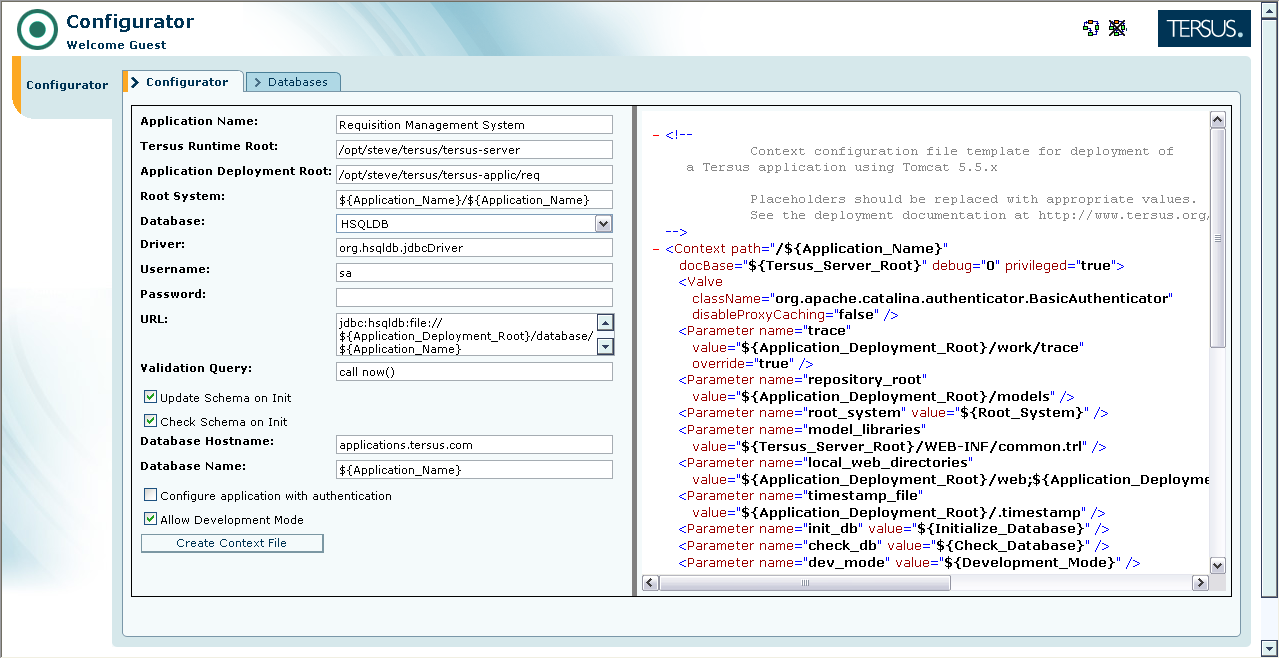Select Configurator in the left sidebar
Image resolution: width=1280 pixels, height=659 pixels.
pyautogui.click(x=67, y=85)
